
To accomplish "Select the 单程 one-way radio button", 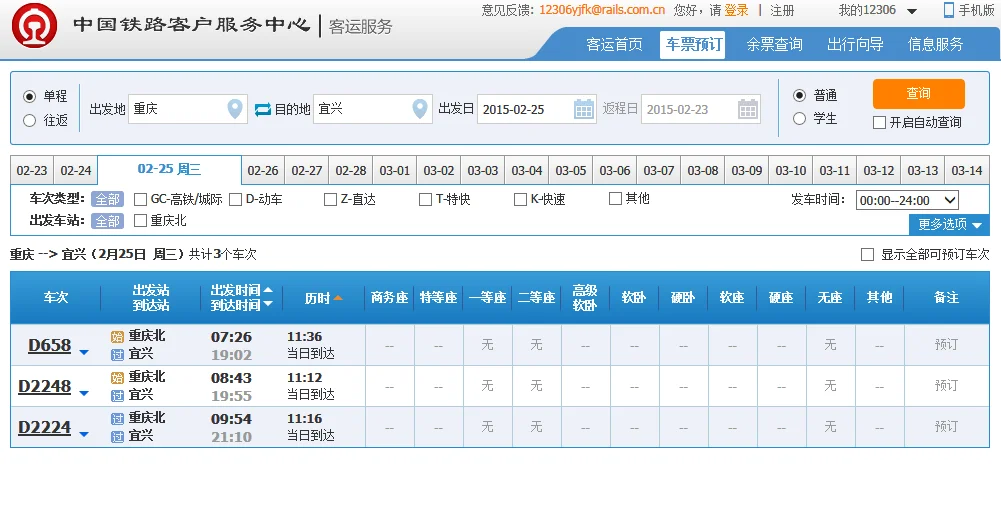I will (x=29, y=96).
